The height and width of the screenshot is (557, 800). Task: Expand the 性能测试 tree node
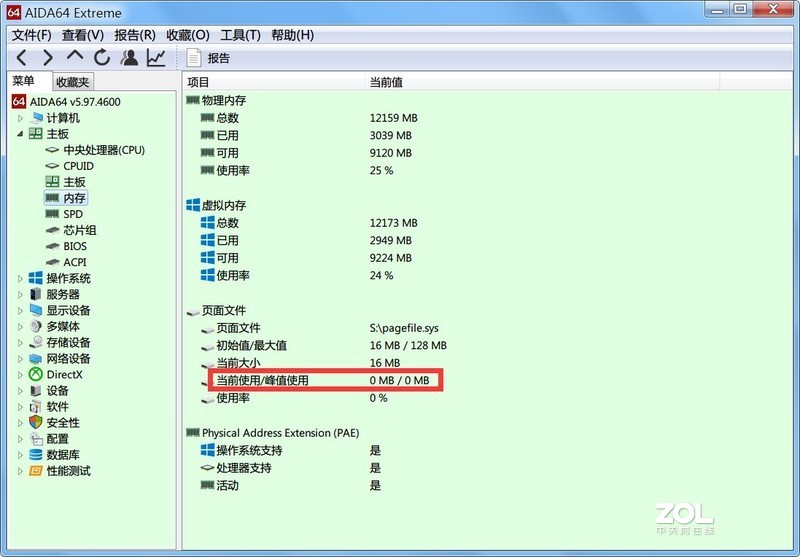(20, 471)
